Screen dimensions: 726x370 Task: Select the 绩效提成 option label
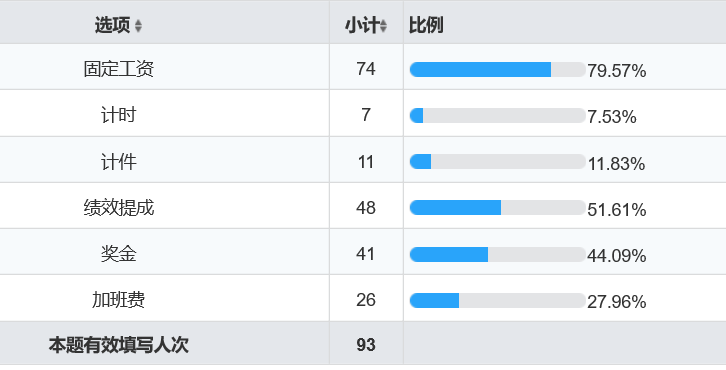[119, 207]
